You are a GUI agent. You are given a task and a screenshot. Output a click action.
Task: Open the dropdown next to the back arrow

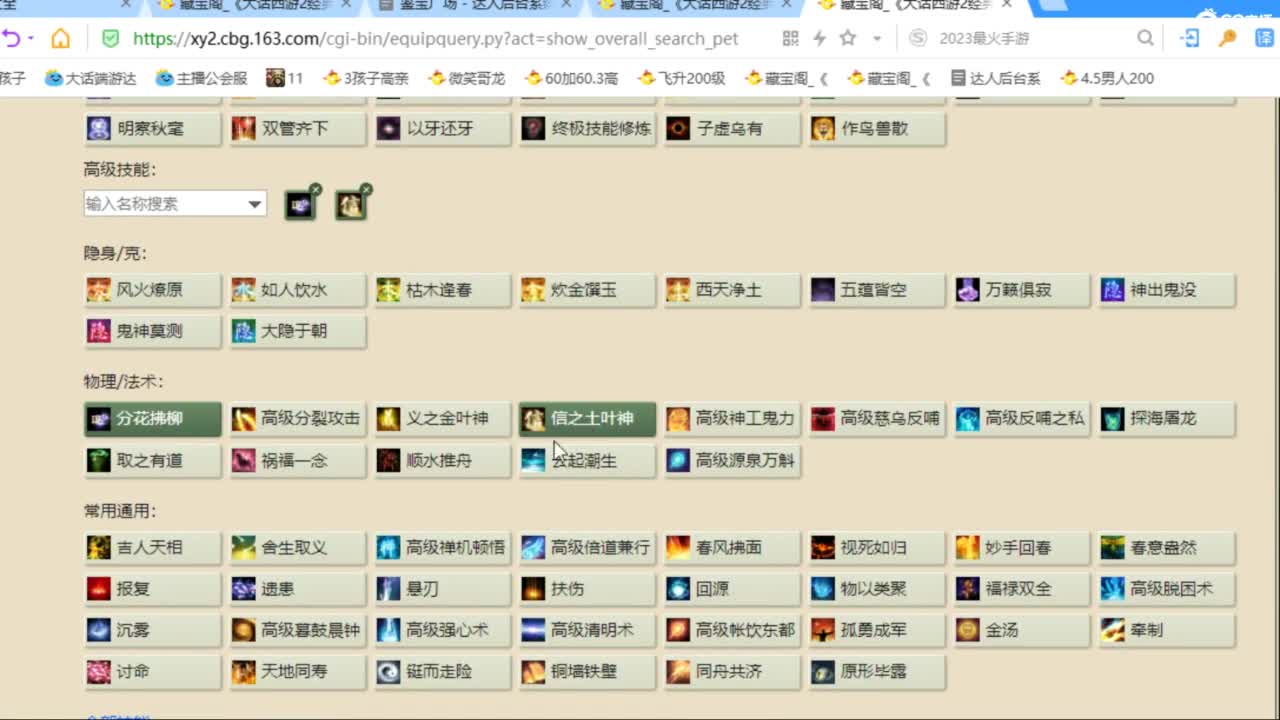click(30, 39)
